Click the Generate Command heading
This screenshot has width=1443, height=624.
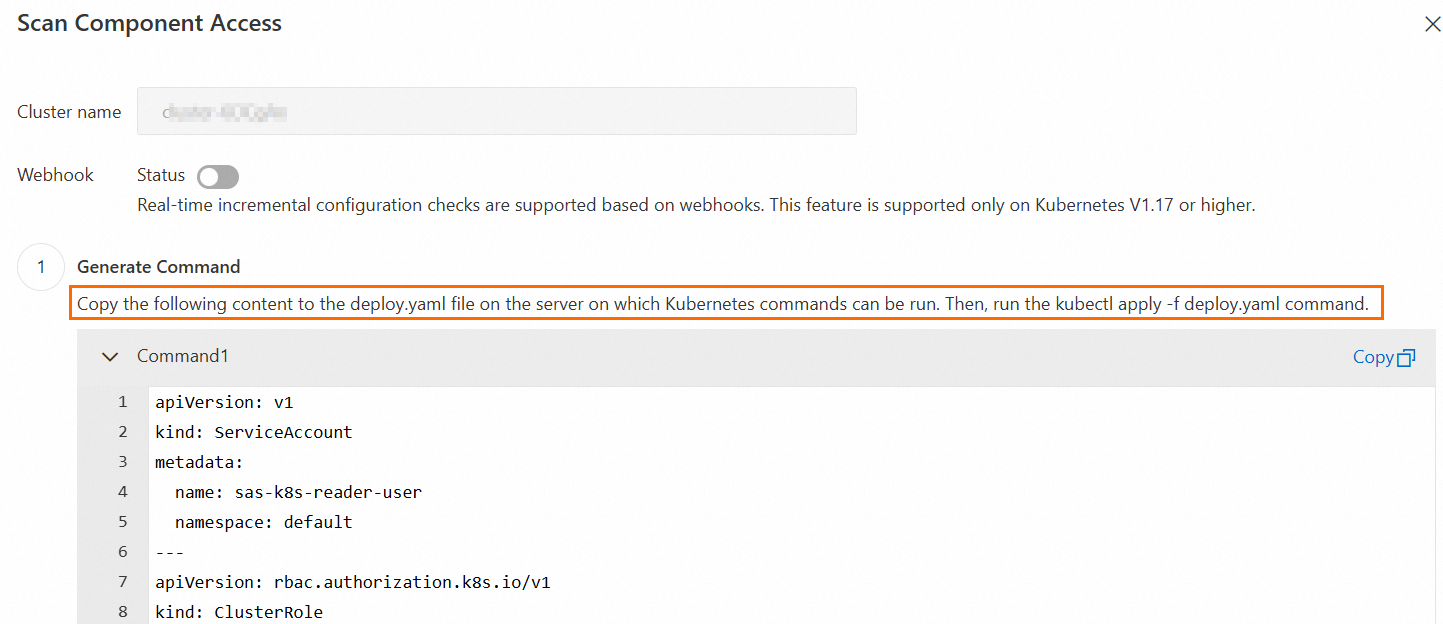coord(159,267)
